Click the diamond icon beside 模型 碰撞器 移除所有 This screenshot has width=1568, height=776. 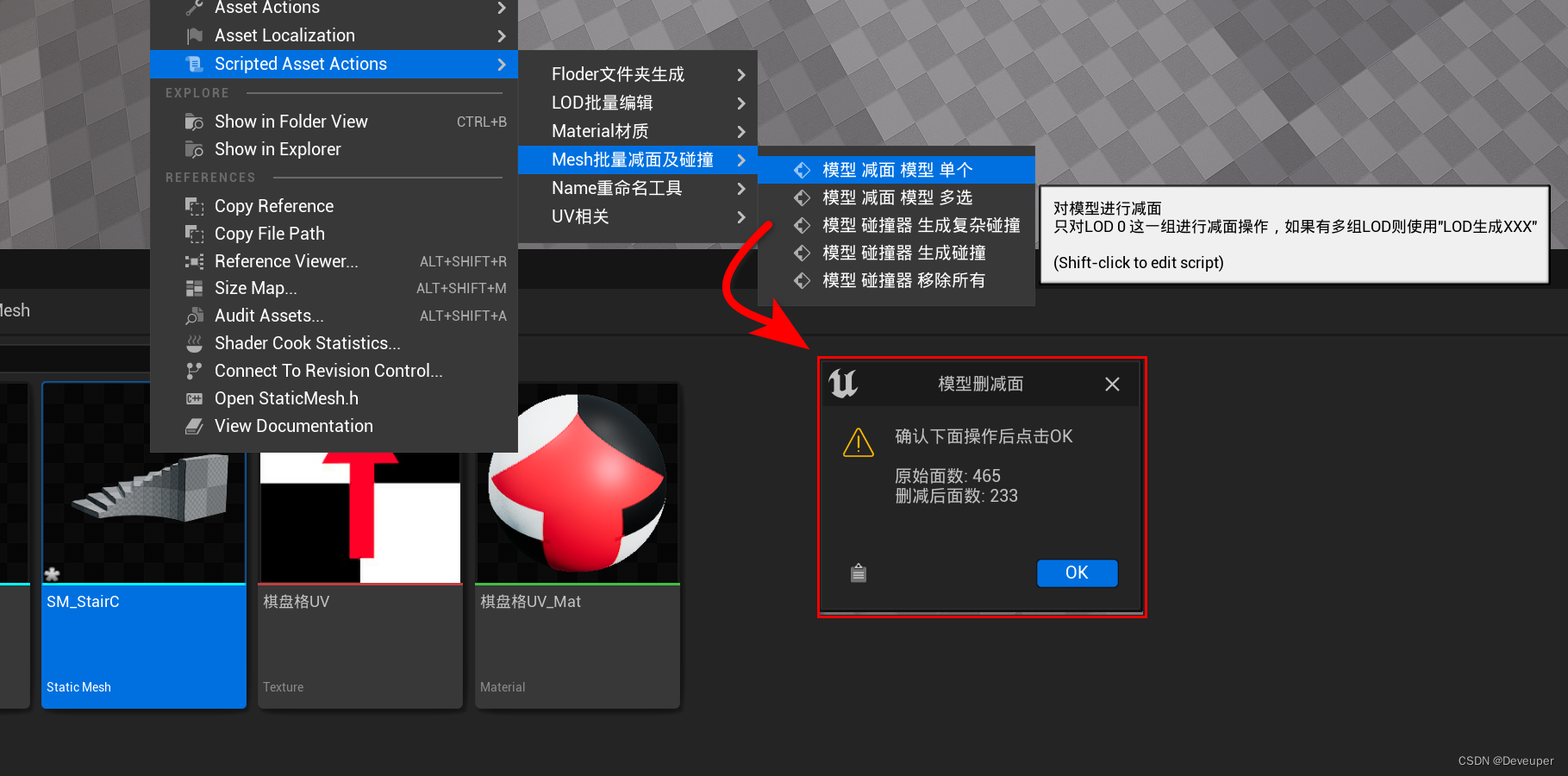803,280
